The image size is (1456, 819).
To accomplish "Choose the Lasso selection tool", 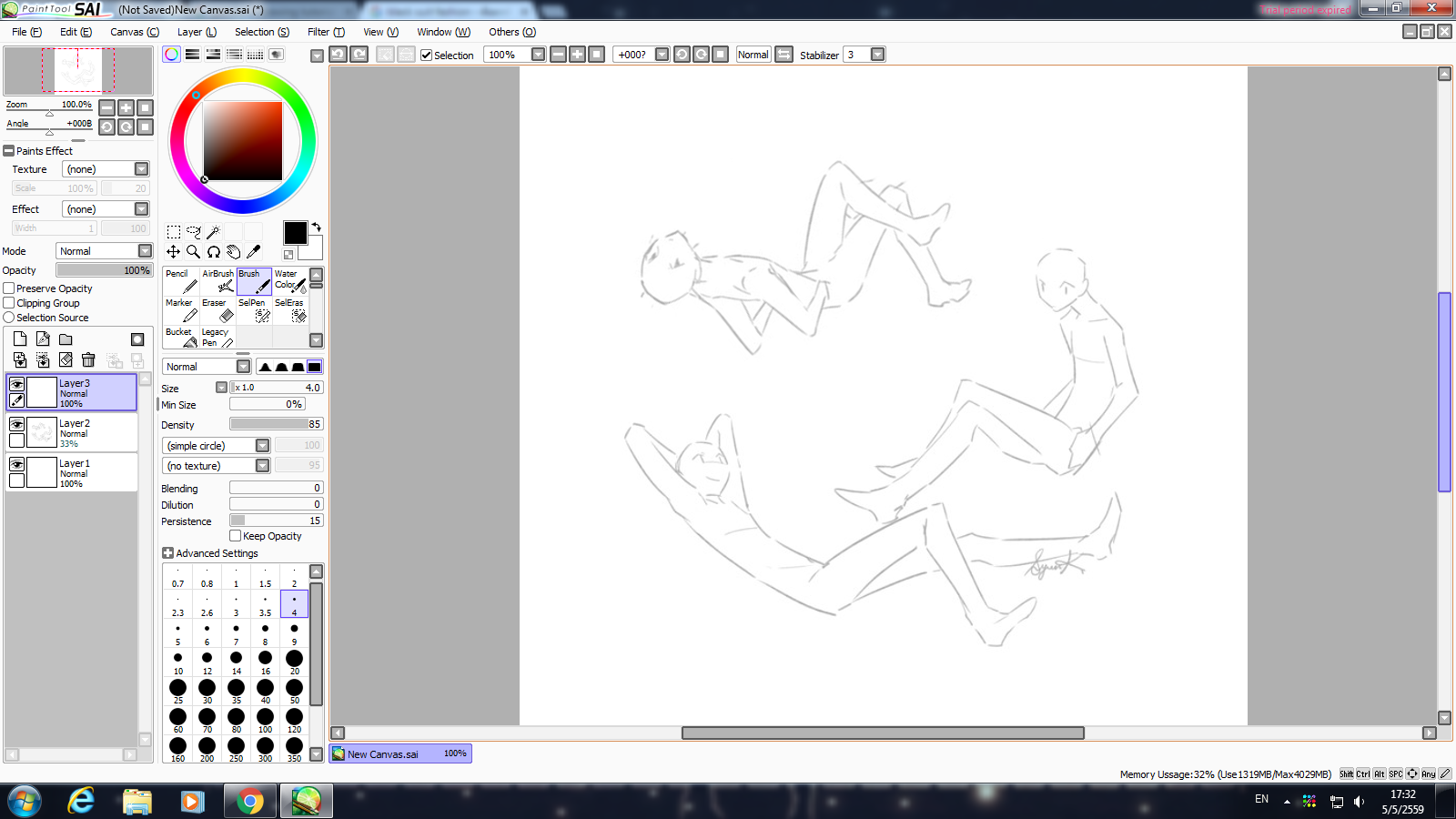I will (x=193, y=232).
